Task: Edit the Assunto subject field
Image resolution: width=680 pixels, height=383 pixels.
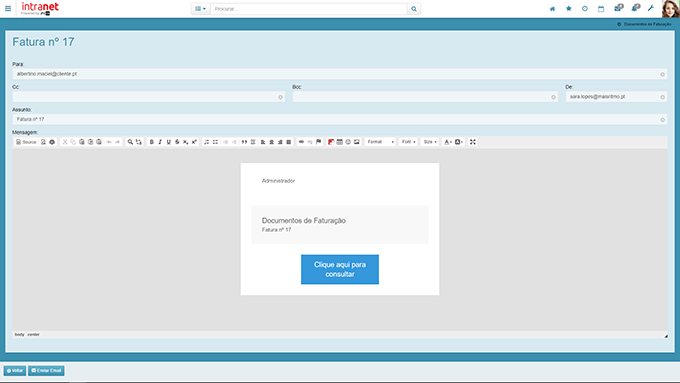Action: pyautogui.click(x=340, y=119)
